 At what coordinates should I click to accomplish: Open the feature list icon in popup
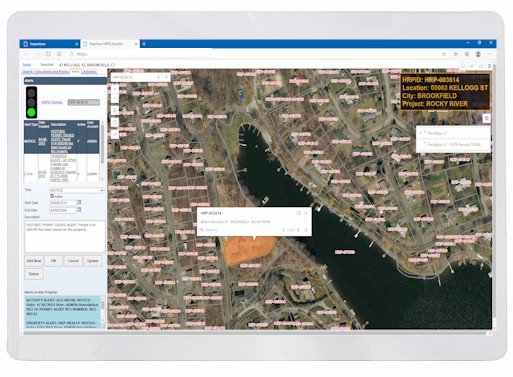(306, 230)
